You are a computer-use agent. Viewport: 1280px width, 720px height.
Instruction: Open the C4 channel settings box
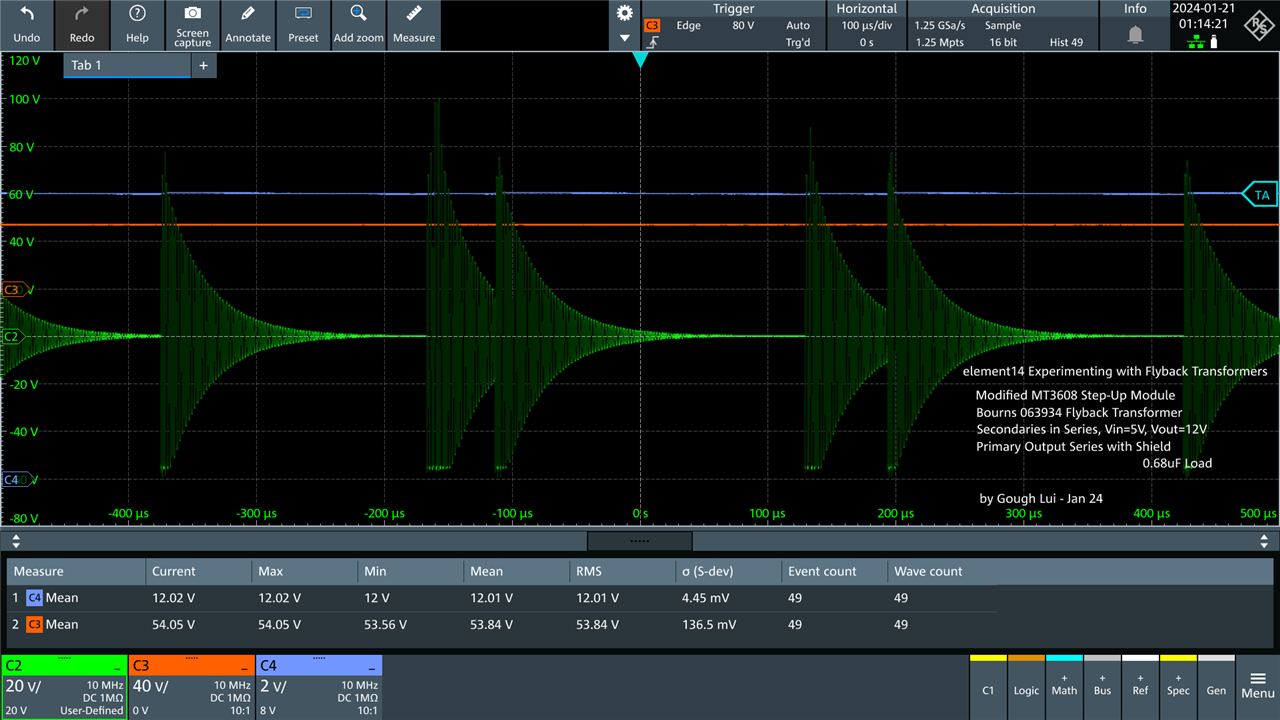pyautogui.click(x=319, y=687)
